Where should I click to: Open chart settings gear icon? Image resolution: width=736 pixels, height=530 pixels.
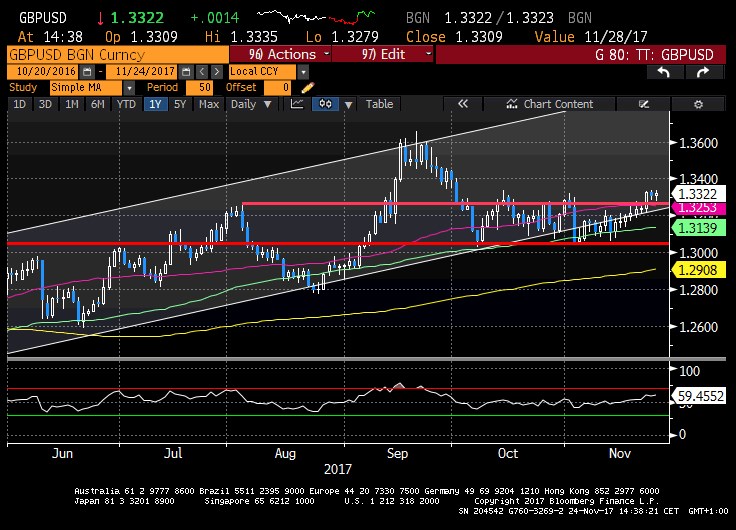[x=697, y=104]
